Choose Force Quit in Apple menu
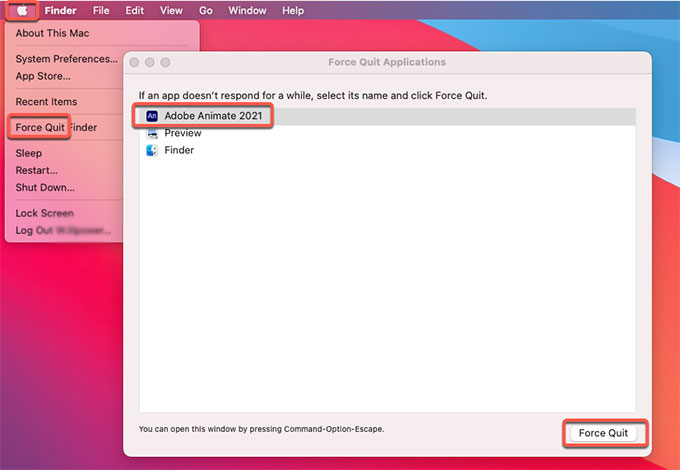The height and width of the screenshot is (470, 680). coord(40,128)
